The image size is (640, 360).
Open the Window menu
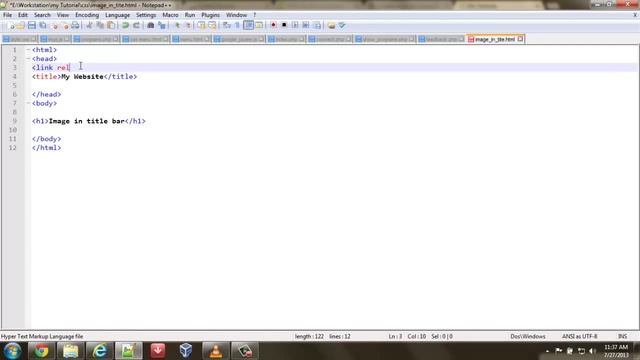[x=236, y=15]
